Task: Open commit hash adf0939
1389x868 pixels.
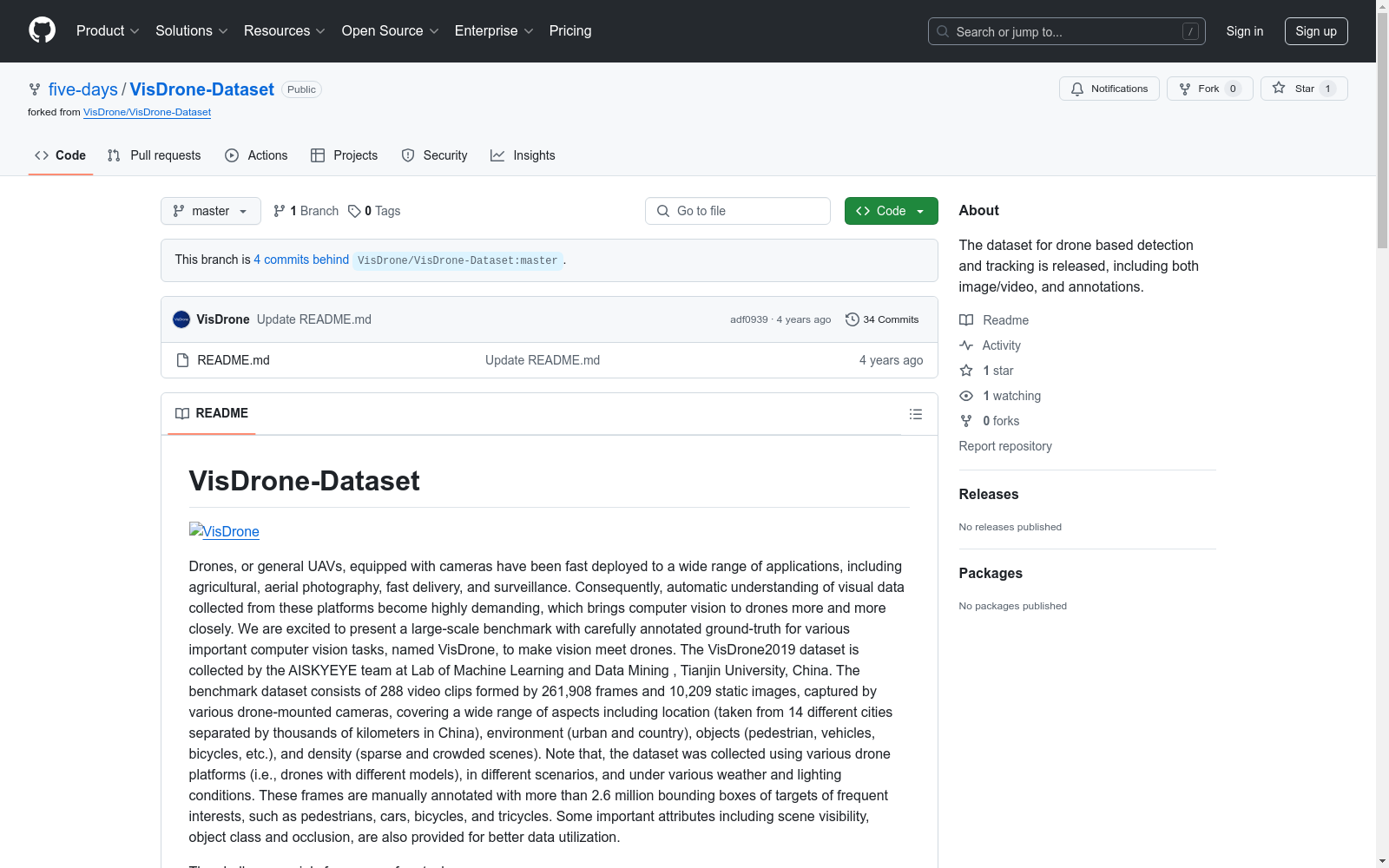Action: (749, 319)
